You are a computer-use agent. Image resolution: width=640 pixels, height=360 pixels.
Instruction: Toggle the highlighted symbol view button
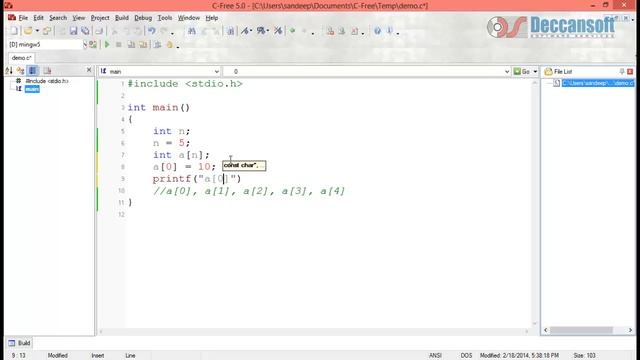33,71
